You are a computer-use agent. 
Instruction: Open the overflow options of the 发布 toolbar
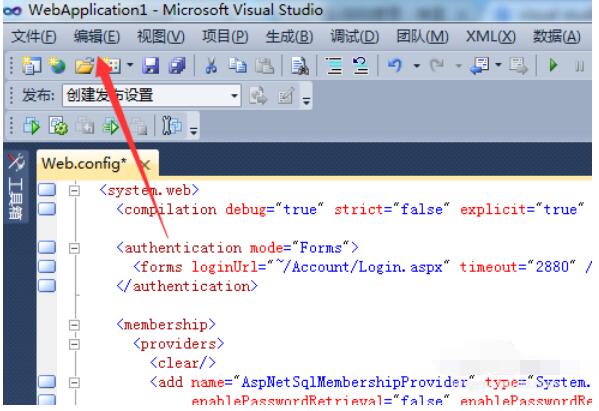point(306,101)
